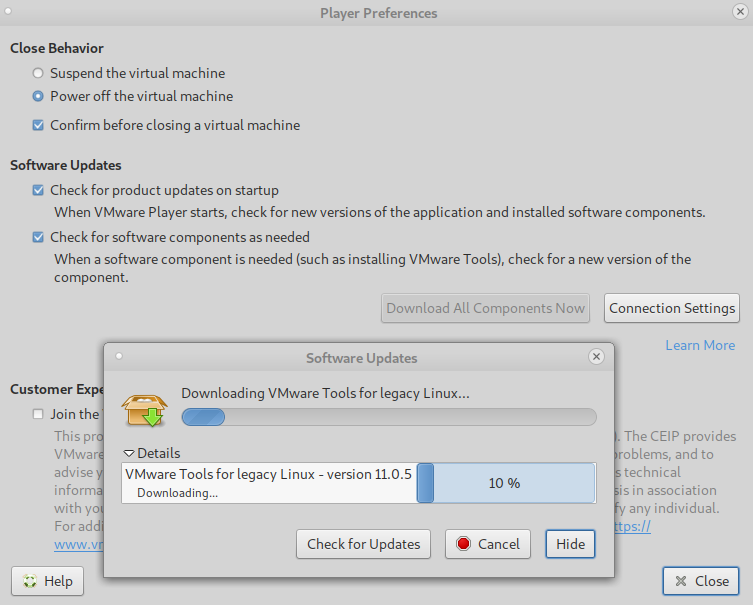The height and width of the screenshot is (605, 753).
Task: Click the overall download progress bar
Action: tap(388, 417)
